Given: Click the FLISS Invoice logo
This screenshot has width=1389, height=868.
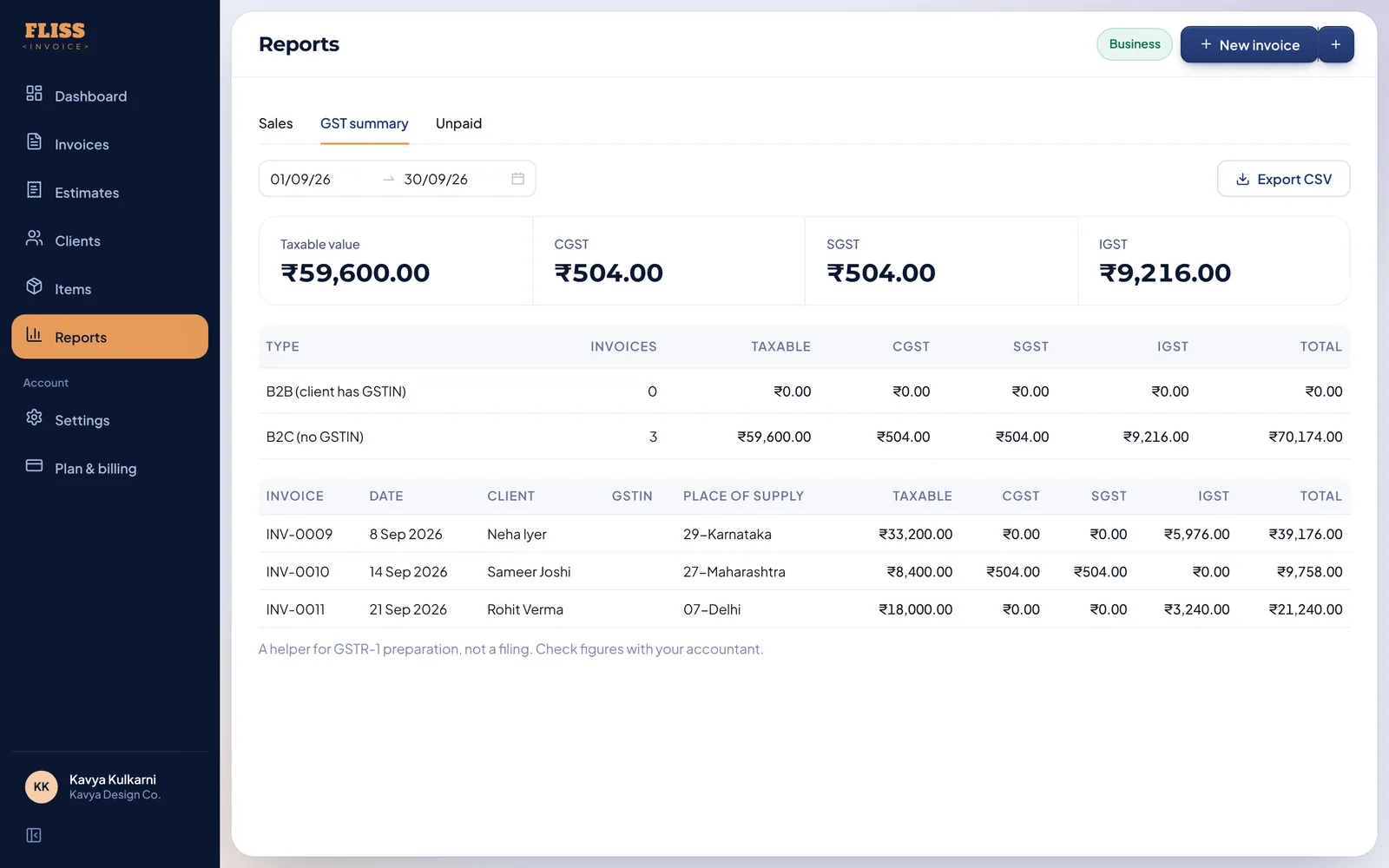Looking at the screenshot, I should [55, 36].
